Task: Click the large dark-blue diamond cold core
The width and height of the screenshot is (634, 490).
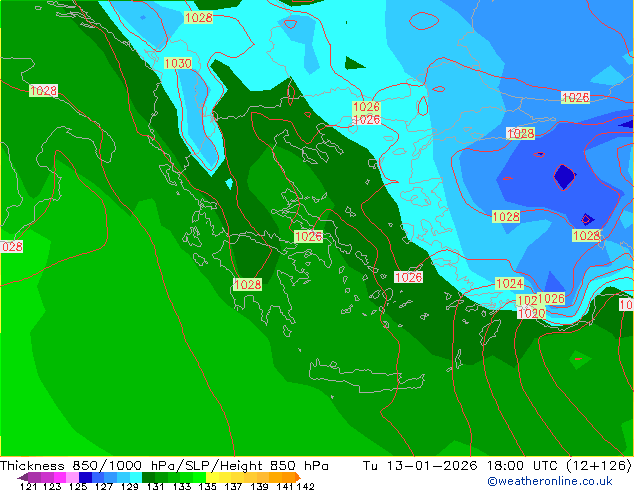Action: click(x=564, y=177)
